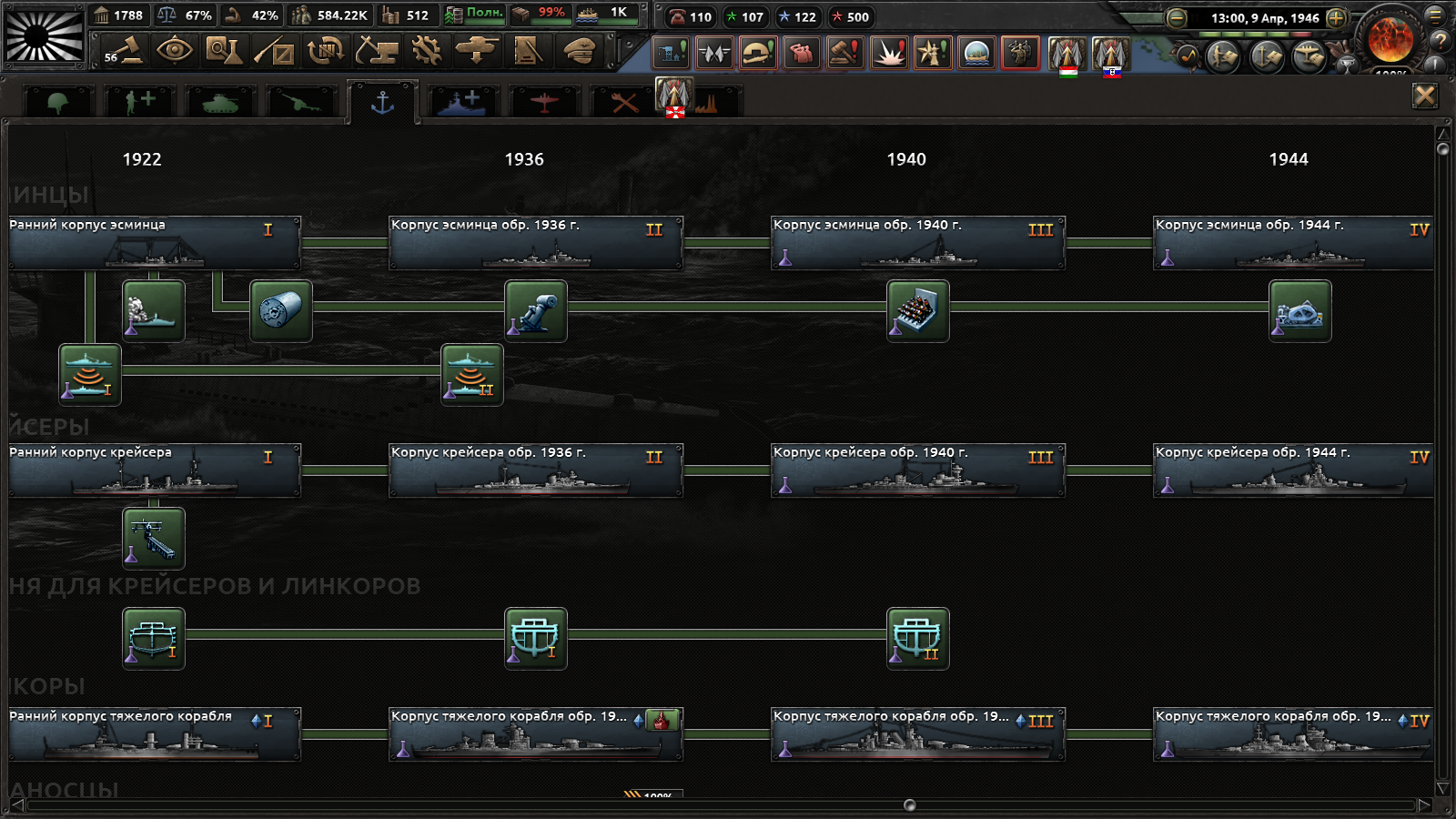Toggle the land army map mode

(x=1221, y=56)
